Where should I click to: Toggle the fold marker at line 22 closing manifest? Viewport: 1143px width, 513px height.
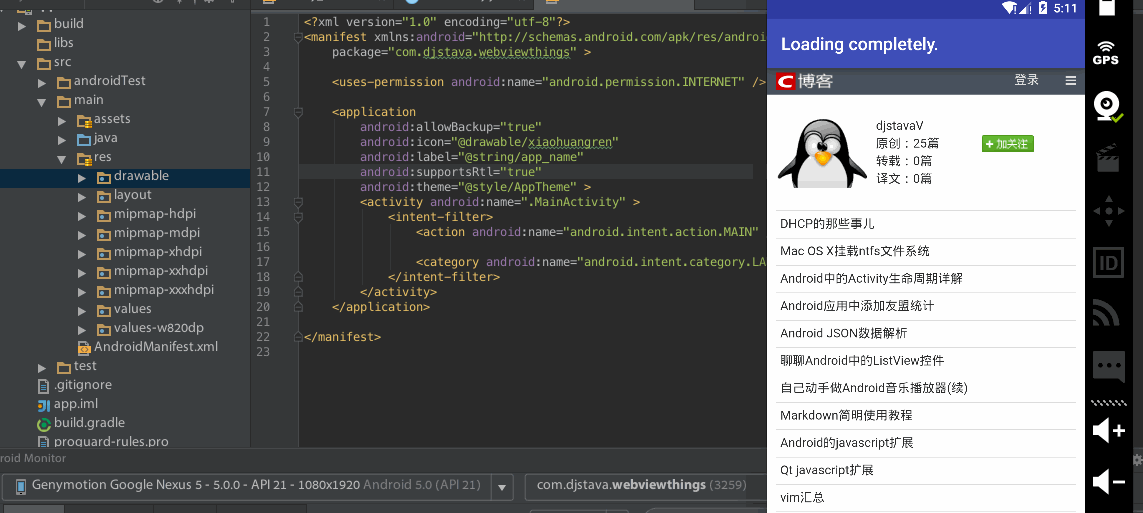point(297,337)
